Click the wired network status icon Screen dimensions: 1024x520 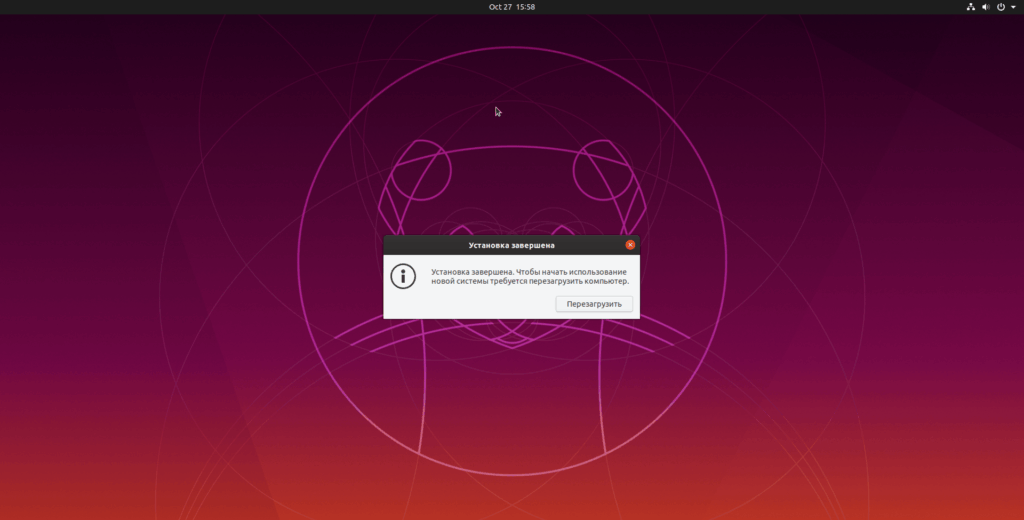[x=970, y=7]
